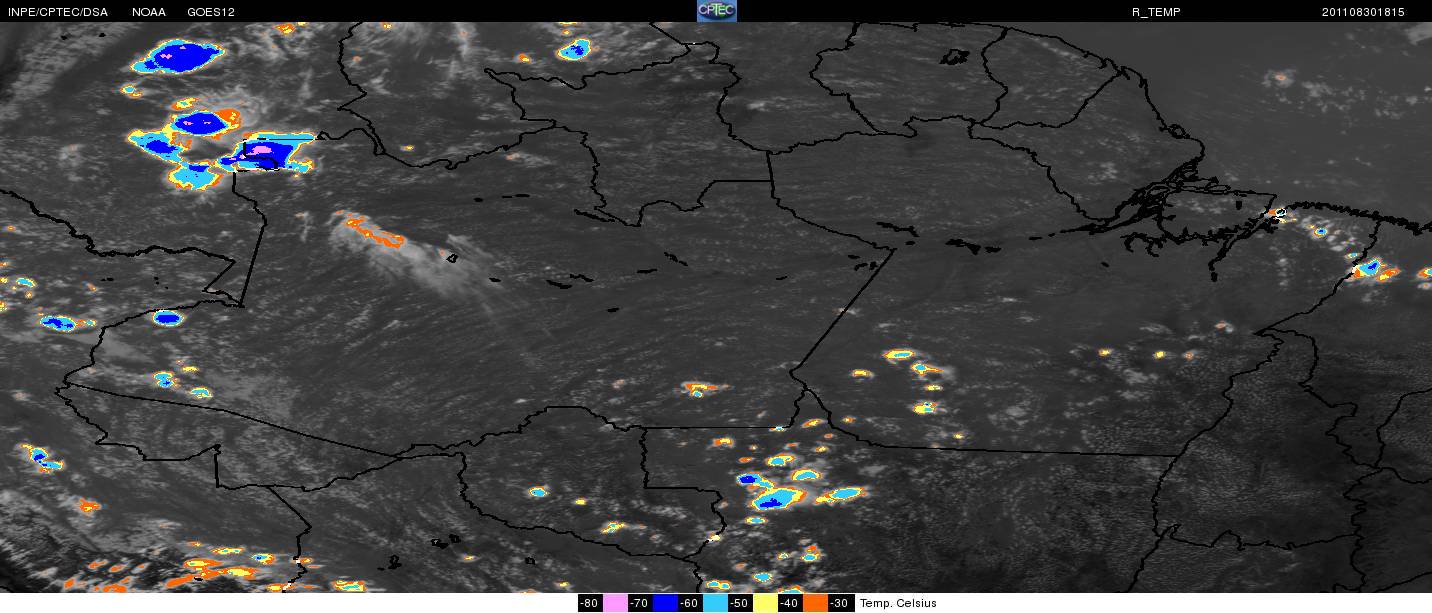Click the -70 legend value
1432x613 pixels.
pyautogui.click(x=639, y=603)
